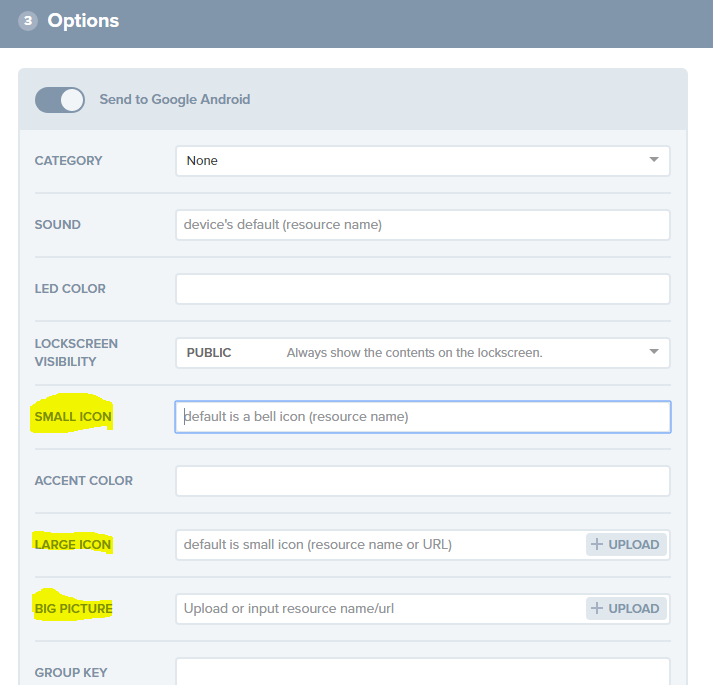The image size is (713, 685).
Task: Click the highlighted Small Icon label
Action: coord(73,417)
